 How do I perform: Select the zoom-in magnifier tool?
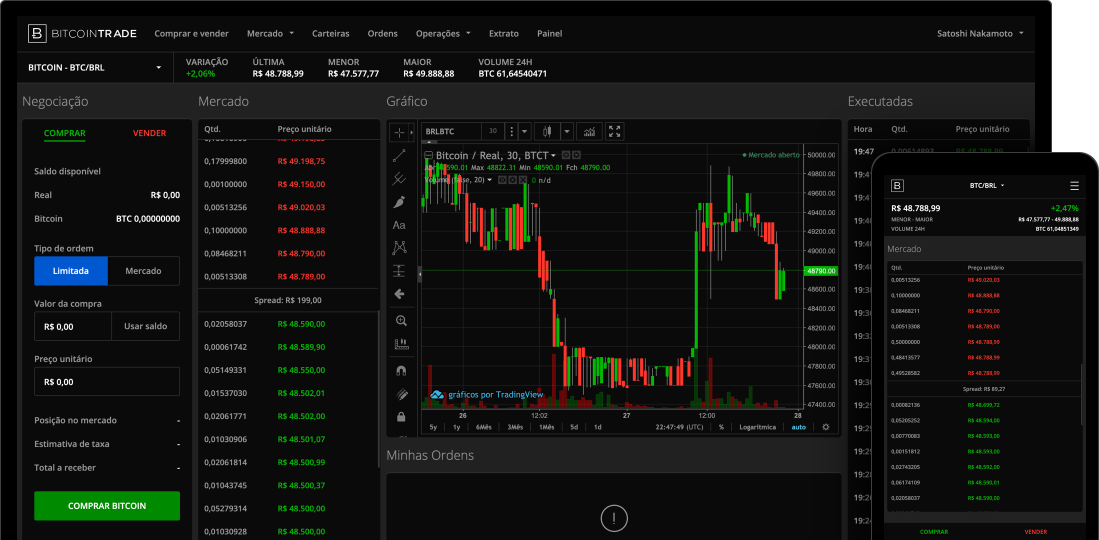click(x=401, y=320)
